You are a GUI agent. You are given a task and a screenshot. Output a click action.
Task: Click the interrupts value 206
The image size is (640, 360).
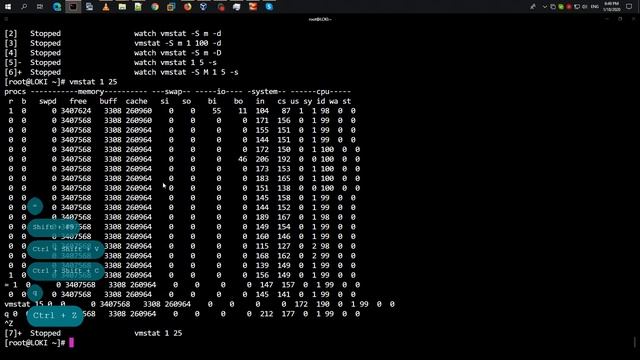point(262,159)
